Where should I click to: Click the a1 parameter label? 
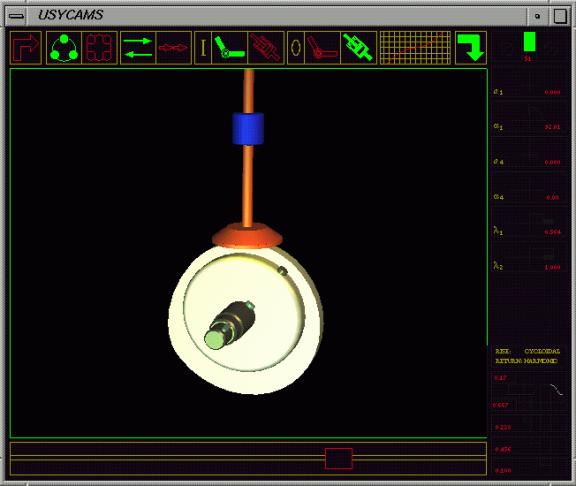click(498, 91)
